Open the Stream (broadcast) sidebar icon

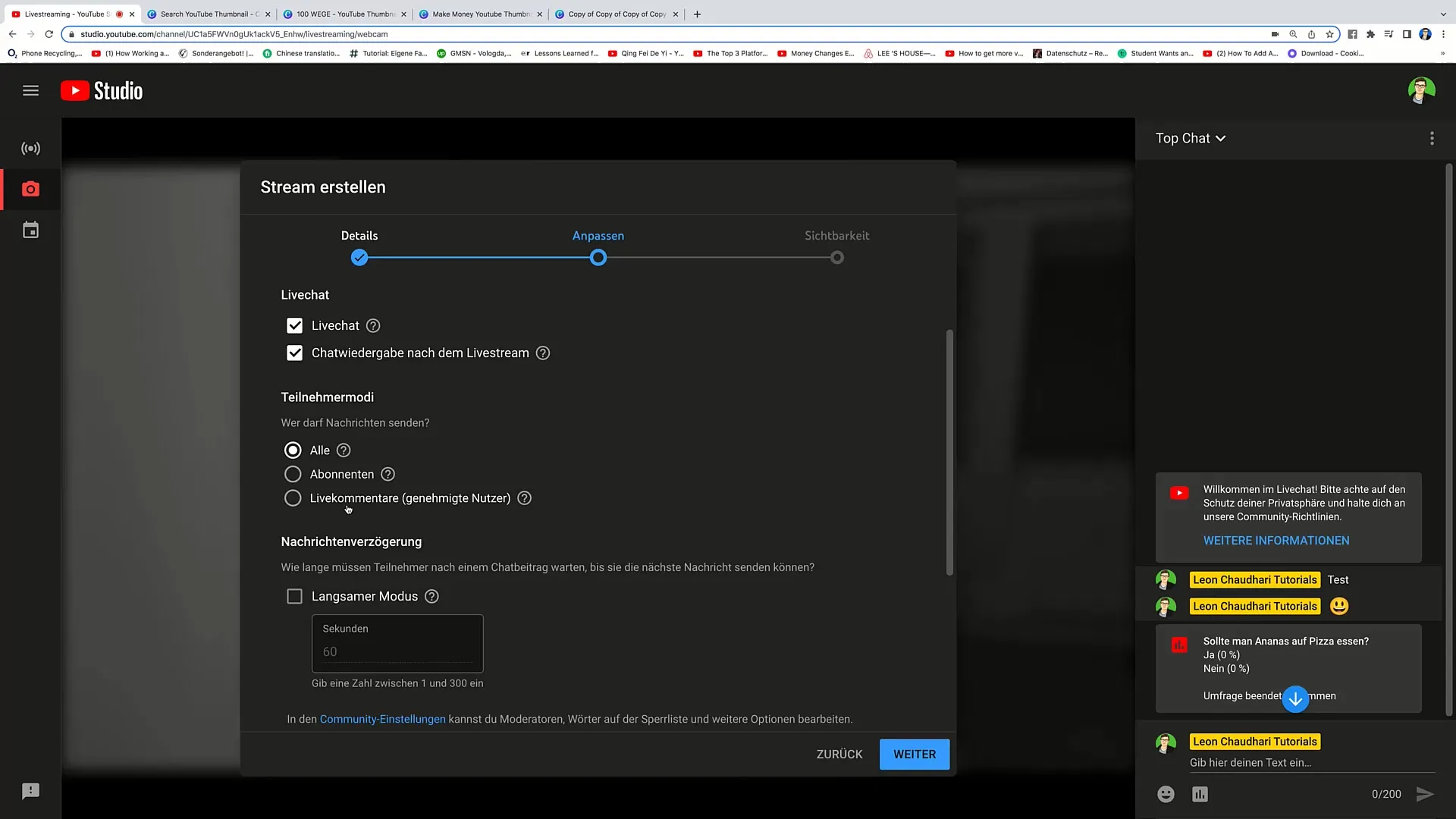tap(30, 149)
